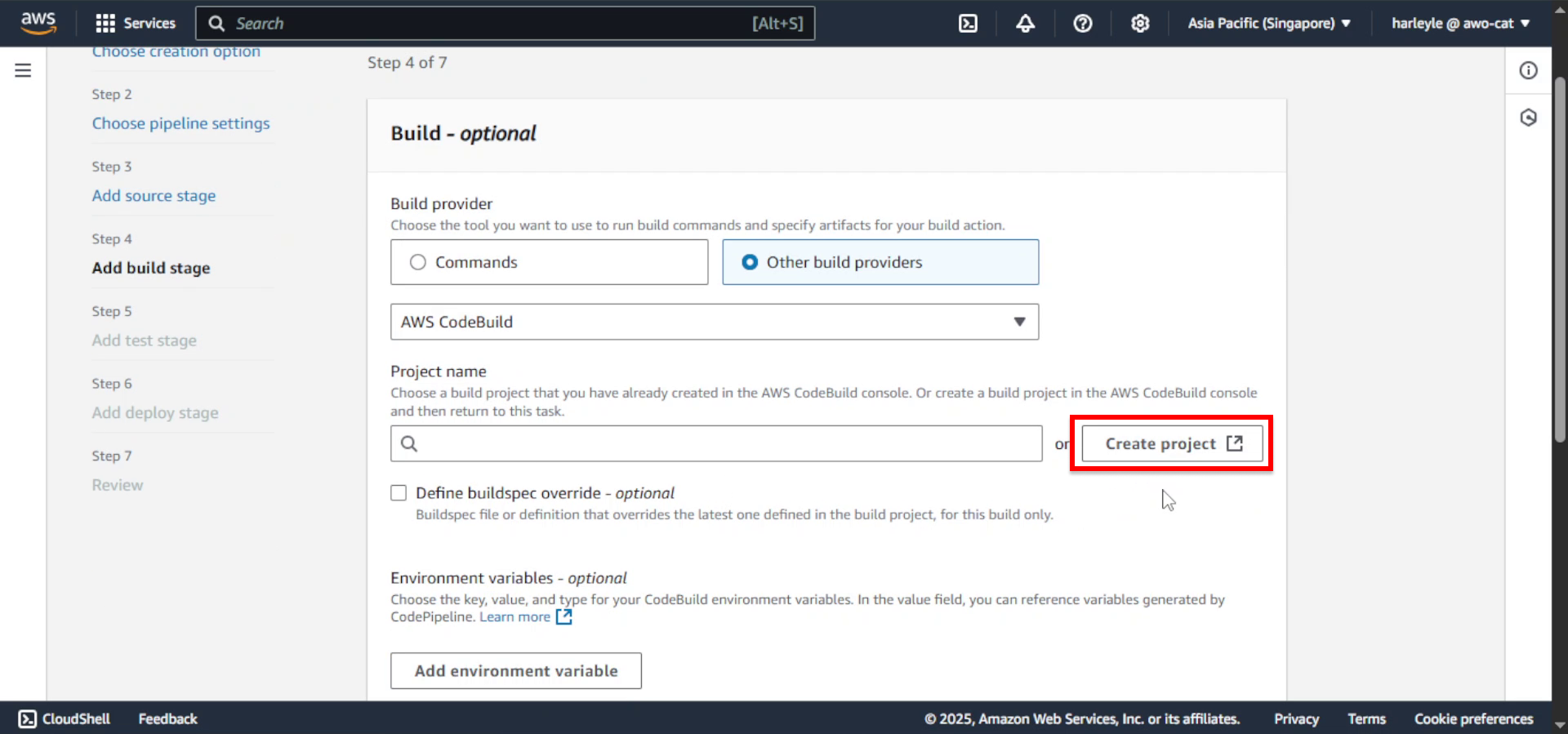Select the Commands build provider option
The height and width of the screenshot is (734, 1568).
(x=549, y=262)
